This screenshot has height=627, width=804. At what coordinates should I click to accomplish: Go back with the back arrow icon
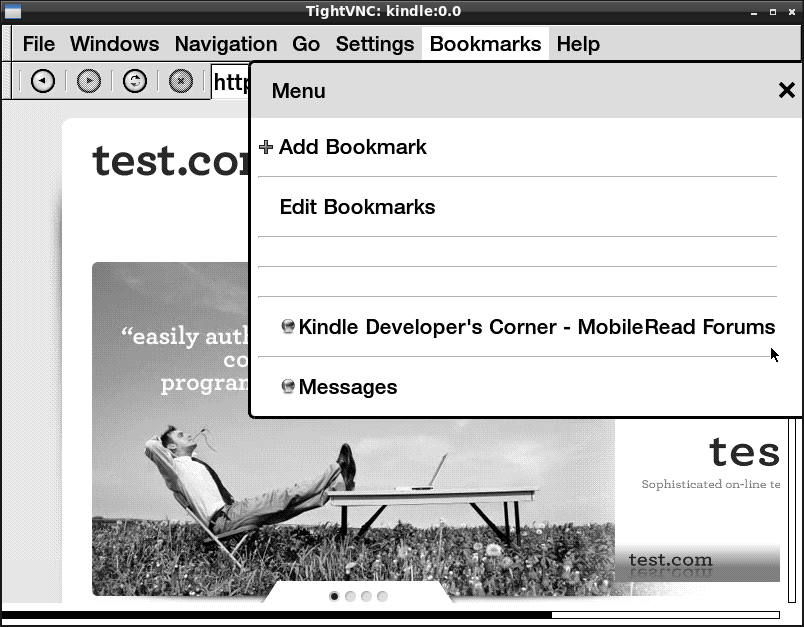pyautogui.click(x=43, y=81)
